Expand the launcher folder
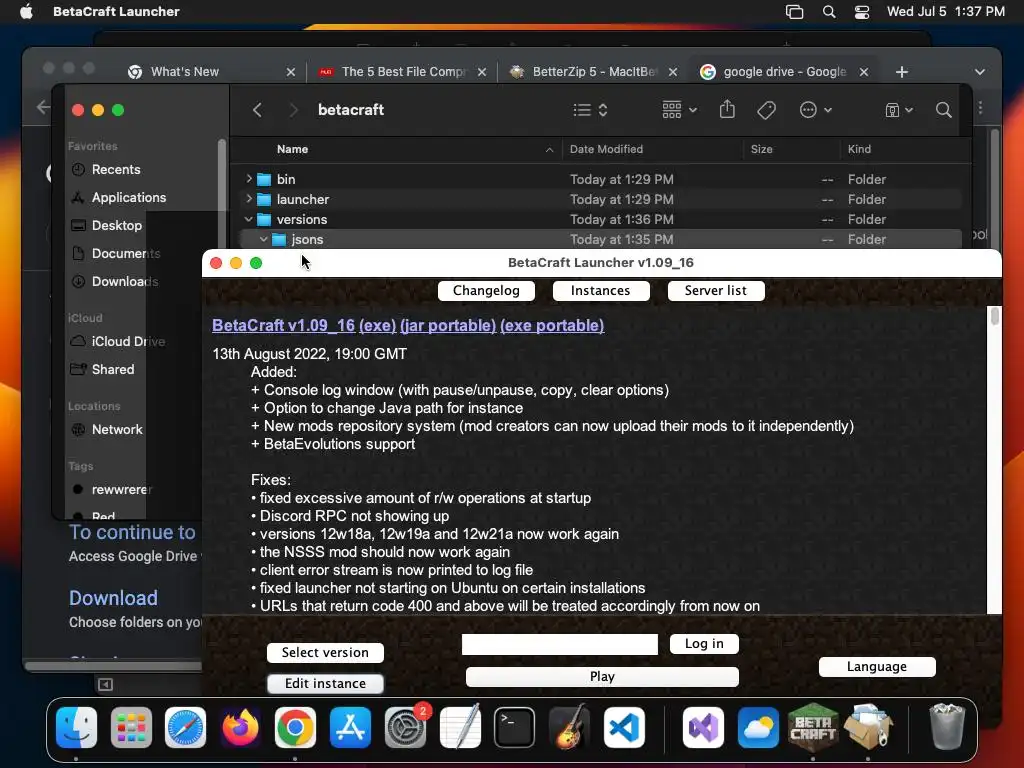Viewport: 1024px width, 768px height. pos(249,199)
